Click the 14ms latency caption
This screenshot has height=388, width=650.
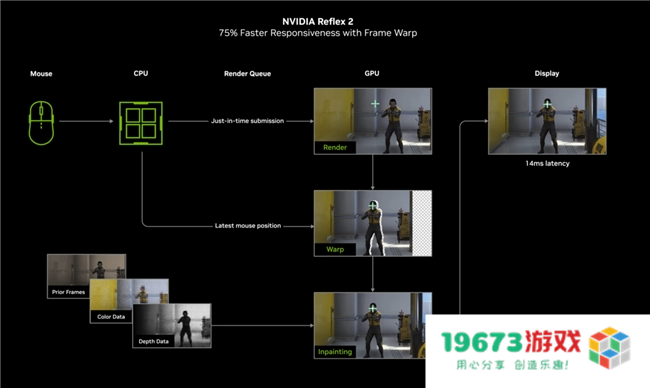(547, 163)
